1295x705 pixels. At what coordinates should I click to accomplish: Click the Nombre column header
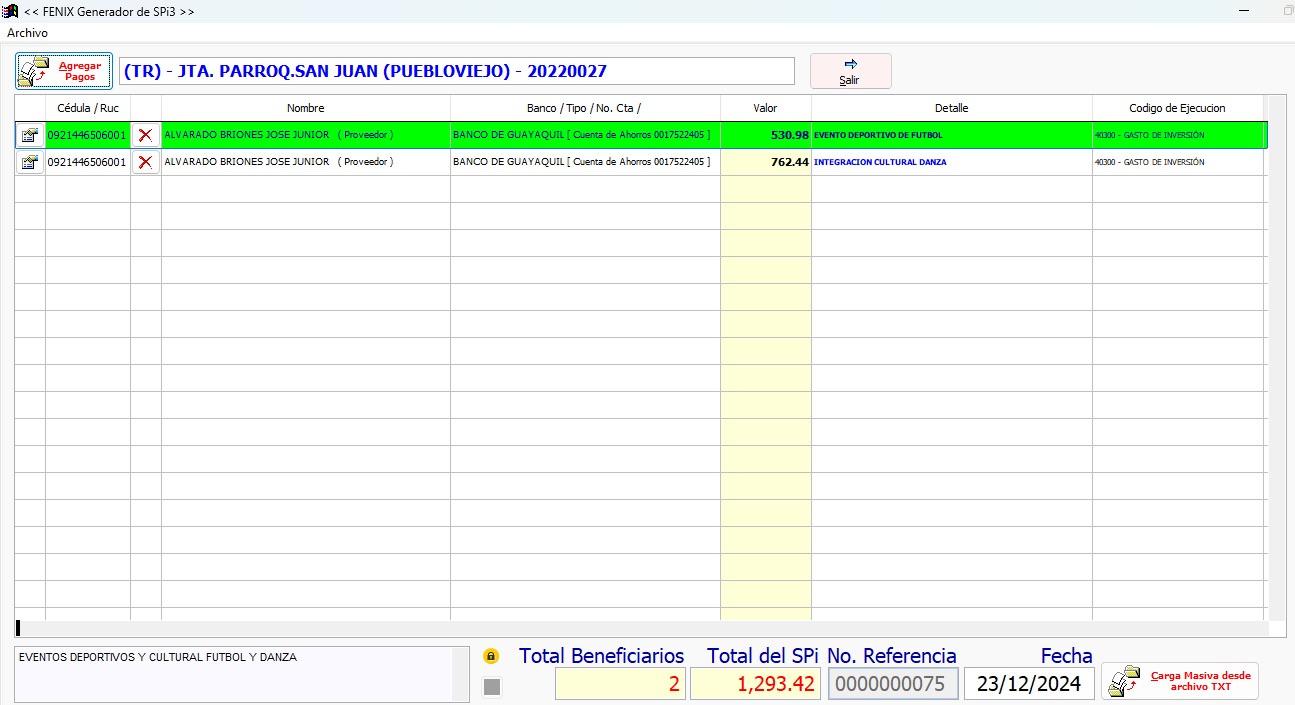pyautogui.click(x=305, y=108)
